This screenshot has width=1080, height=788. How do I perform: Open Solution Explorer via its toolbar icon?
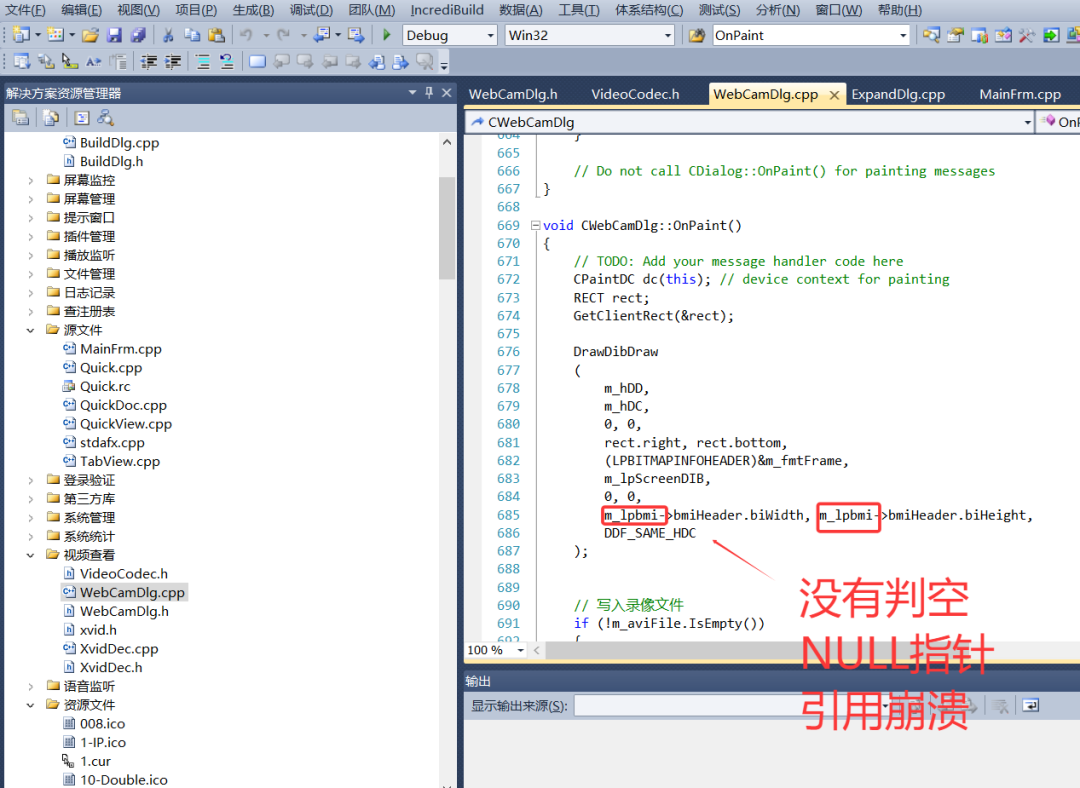931,34
